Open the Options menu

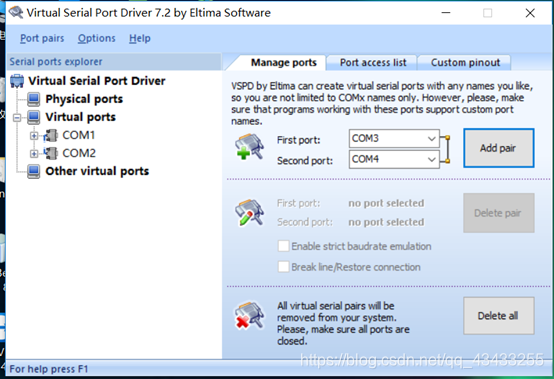click(96, 38)
